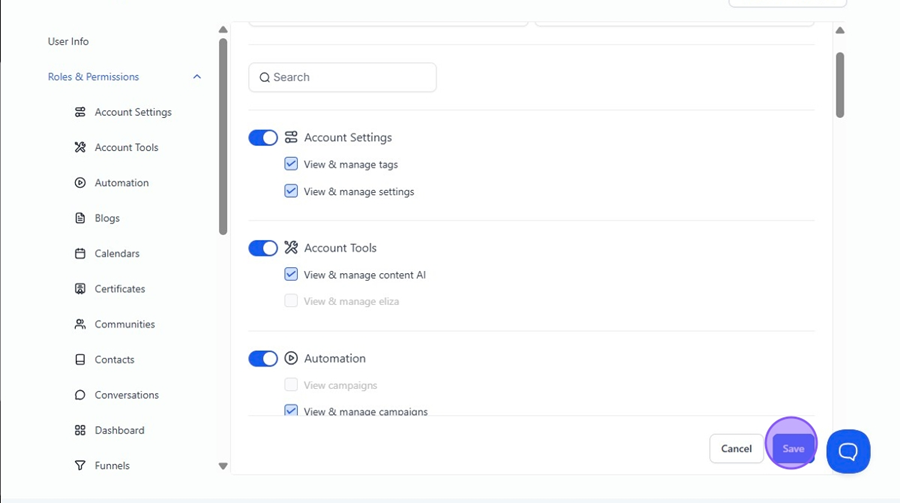
Task: Click the main panel scroll up arrow
Action: pos(840,30)
